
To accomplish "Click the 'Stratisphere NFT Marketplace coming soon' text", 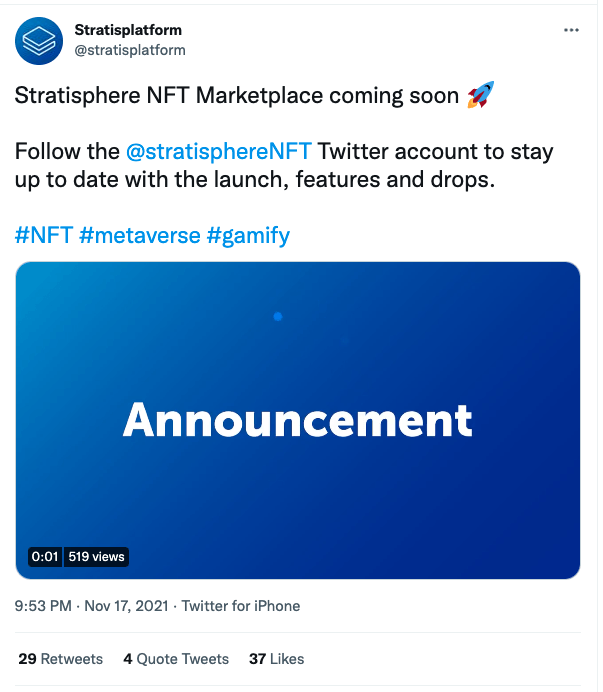I will [x=238, y=96].
